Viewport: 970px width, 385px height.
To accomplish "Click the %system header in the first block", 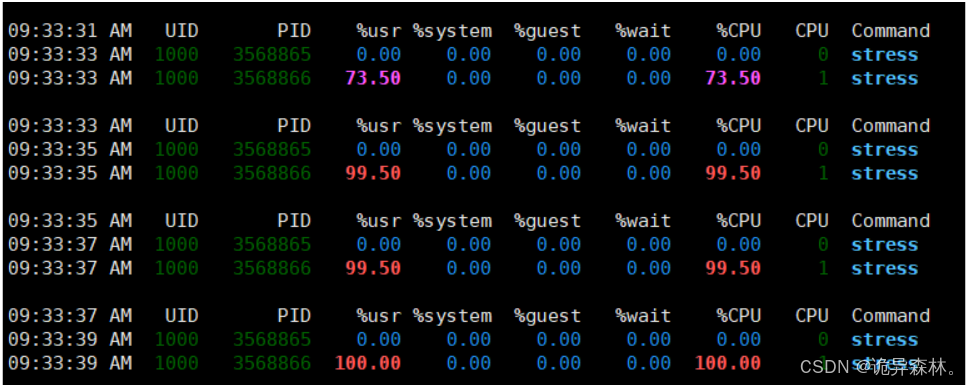I will [x=452, y=31].
